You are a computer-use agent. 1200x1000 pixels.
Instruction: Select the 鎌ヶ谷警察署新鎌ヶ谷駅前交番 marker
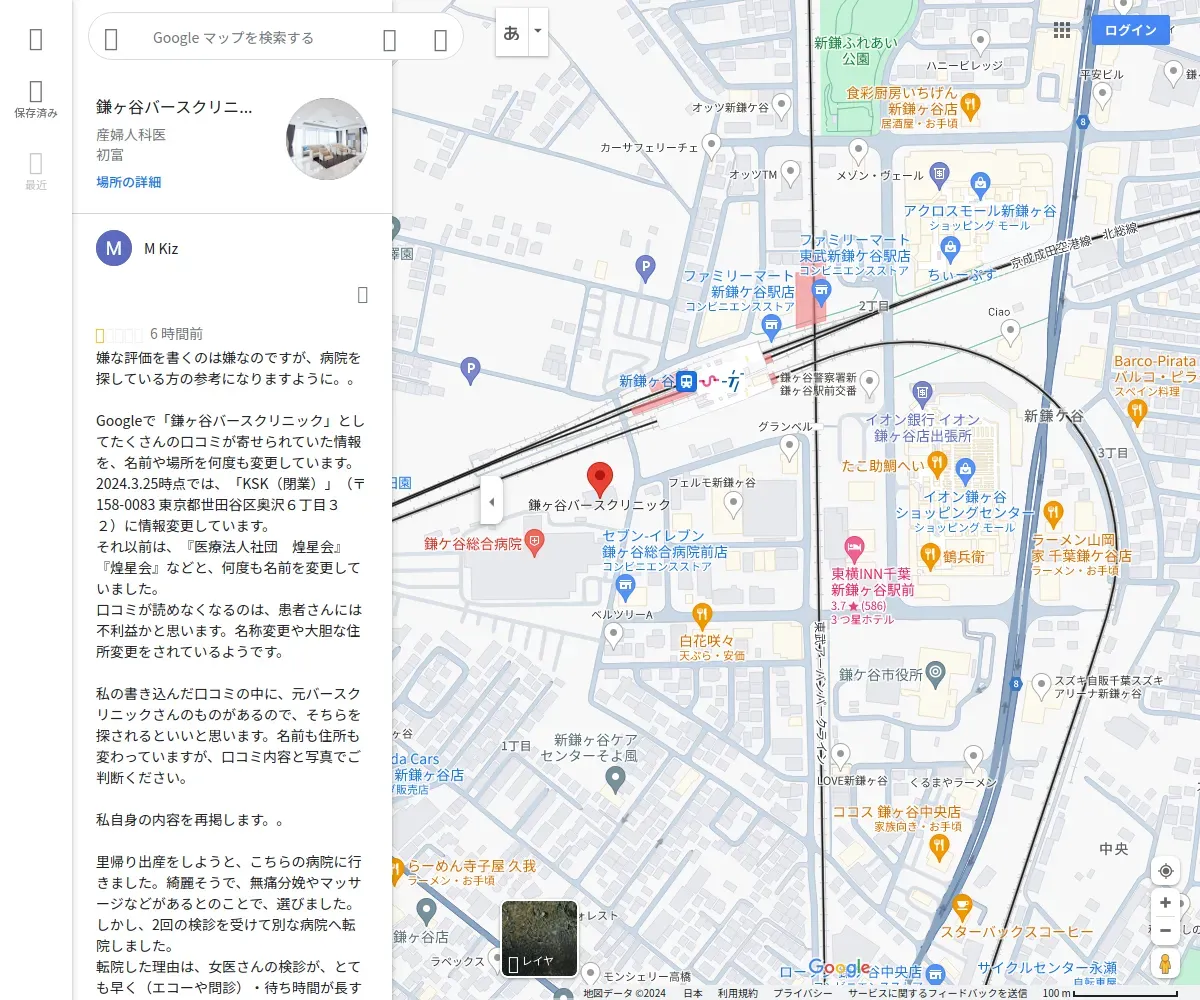870,381
